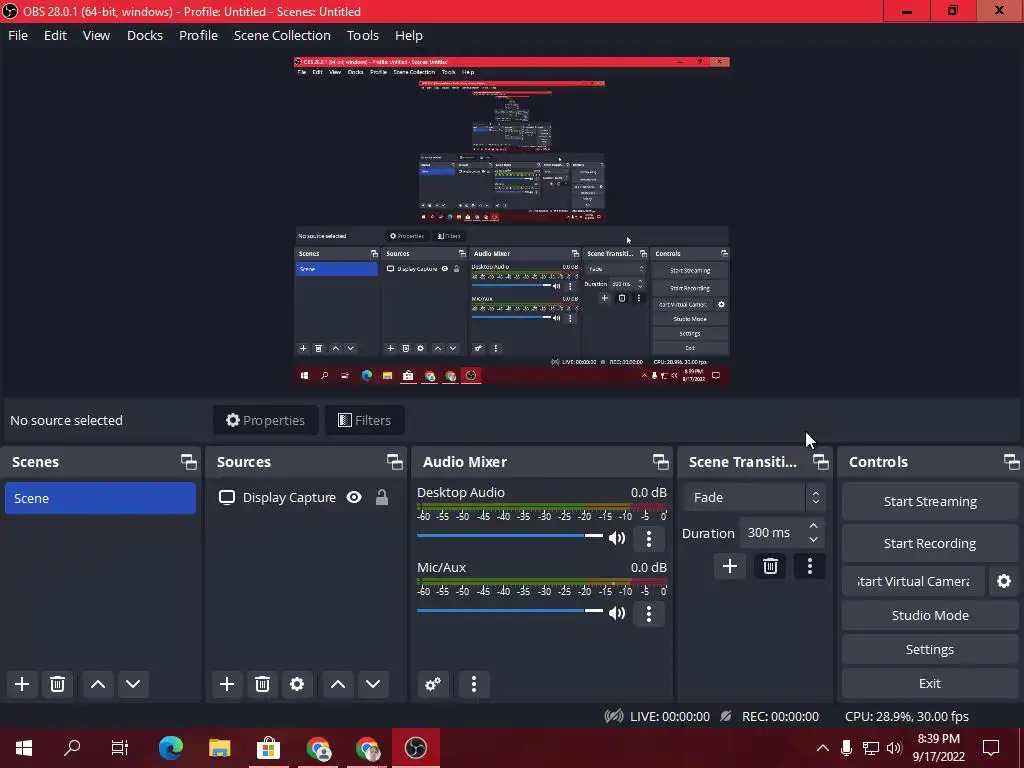
Task: Open Microsoft Store from taskbar
Action: pos(268,748)
